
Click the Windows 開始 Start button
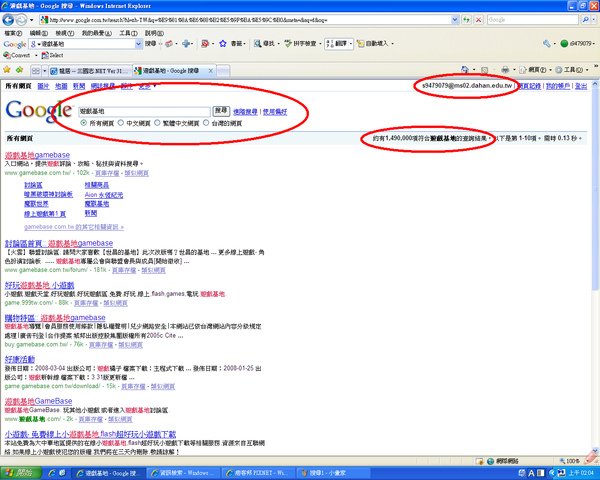tap(21, 473)
